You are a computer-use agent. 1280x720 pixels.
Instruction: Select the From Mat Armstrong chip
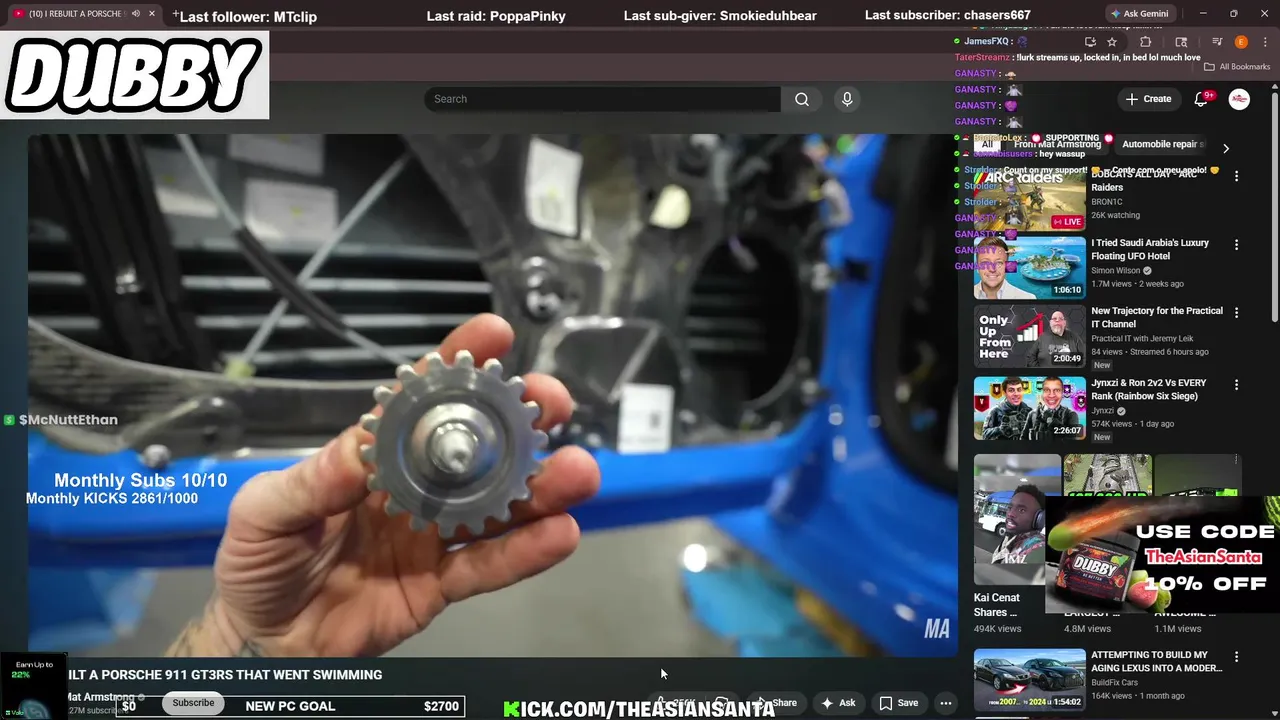coord(1057,144)
